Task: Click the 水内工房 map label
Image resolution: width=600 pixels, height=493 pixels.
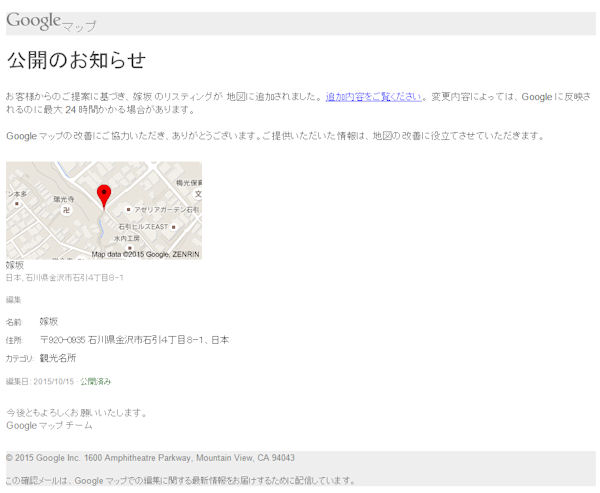Action: pos(127,238)
